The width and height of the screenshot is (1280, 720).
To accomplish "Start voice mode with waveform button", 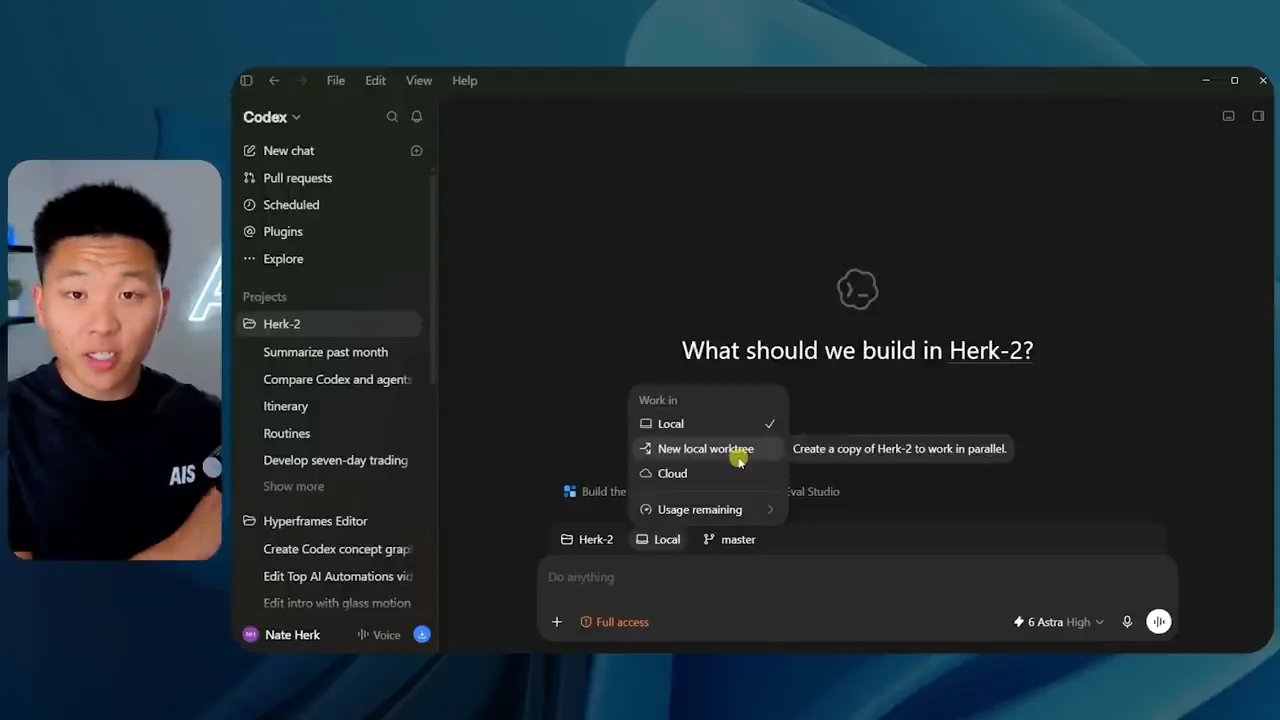I will pyautogui.click(x=1159, y=622).
